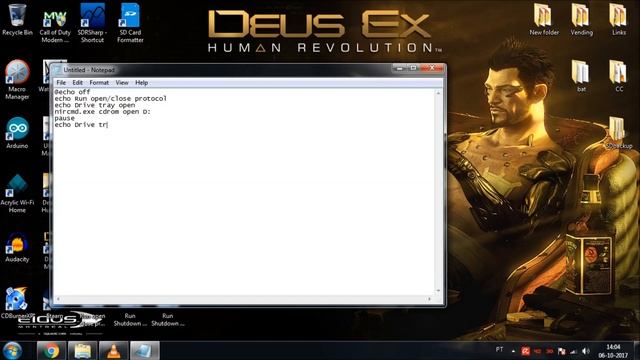Click the 'pause' line in Notepad
This screenshot has width=640, height=360.
[x=64, y=118]
